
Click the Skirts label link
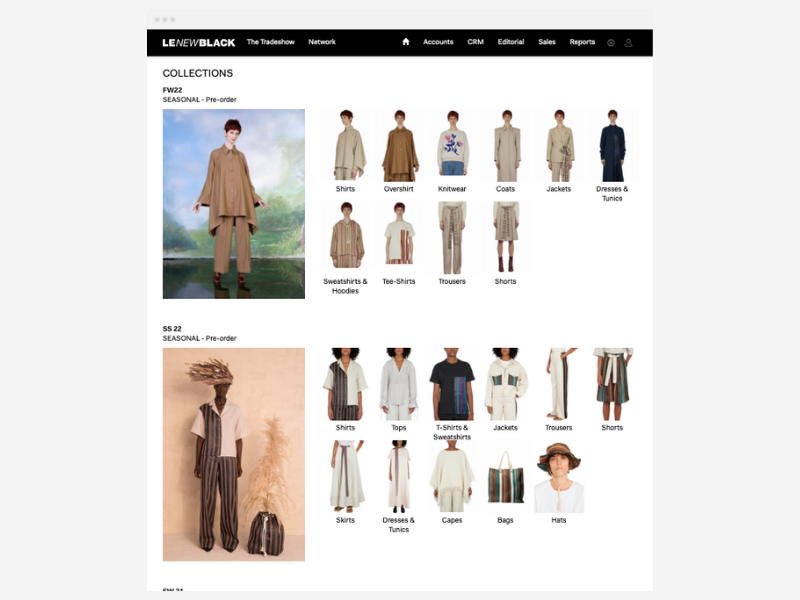pyautogui.click(x=345, y=520)
